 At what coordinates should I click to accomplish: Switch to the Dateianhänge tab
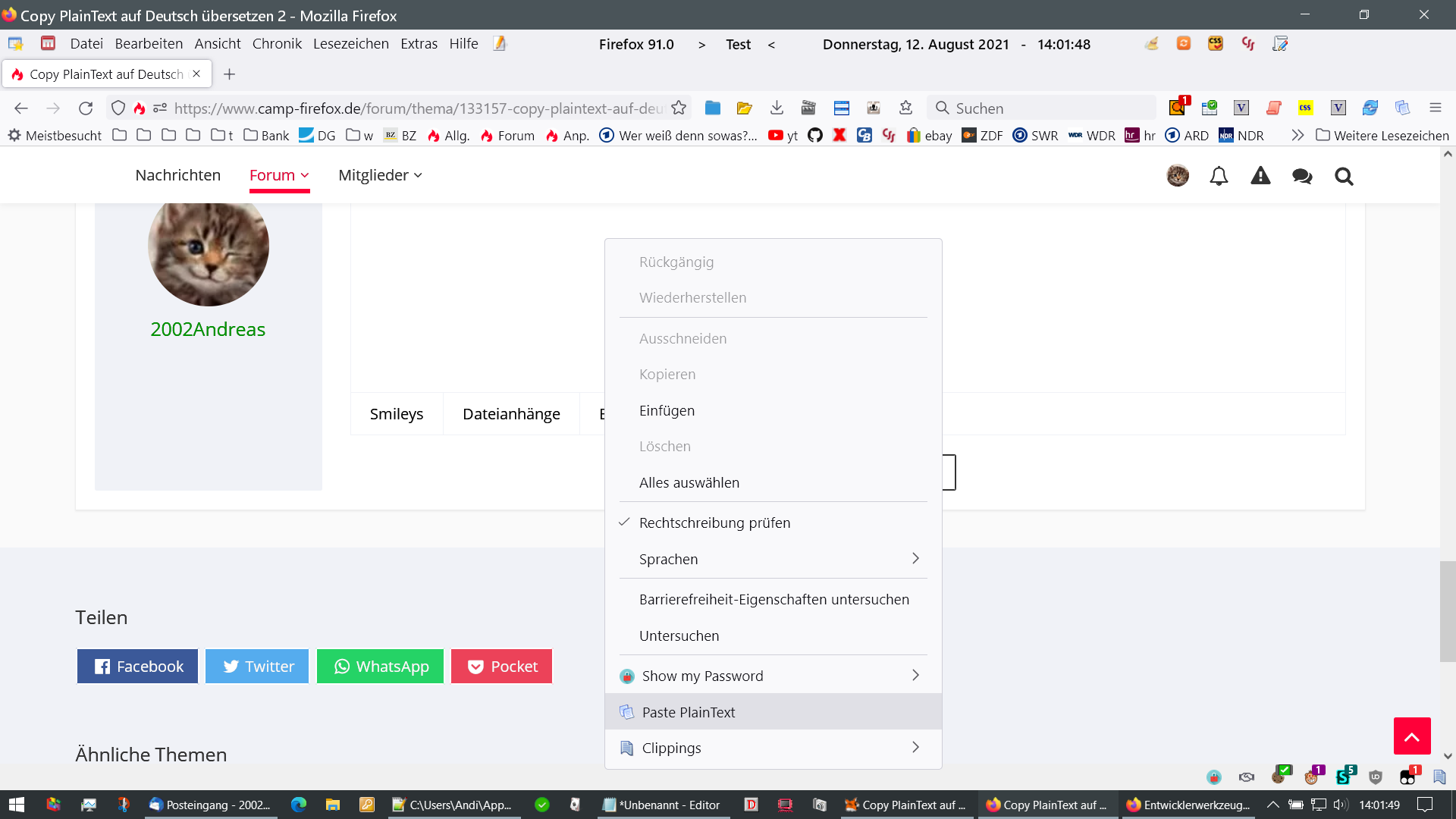click(x=511, y=414)
